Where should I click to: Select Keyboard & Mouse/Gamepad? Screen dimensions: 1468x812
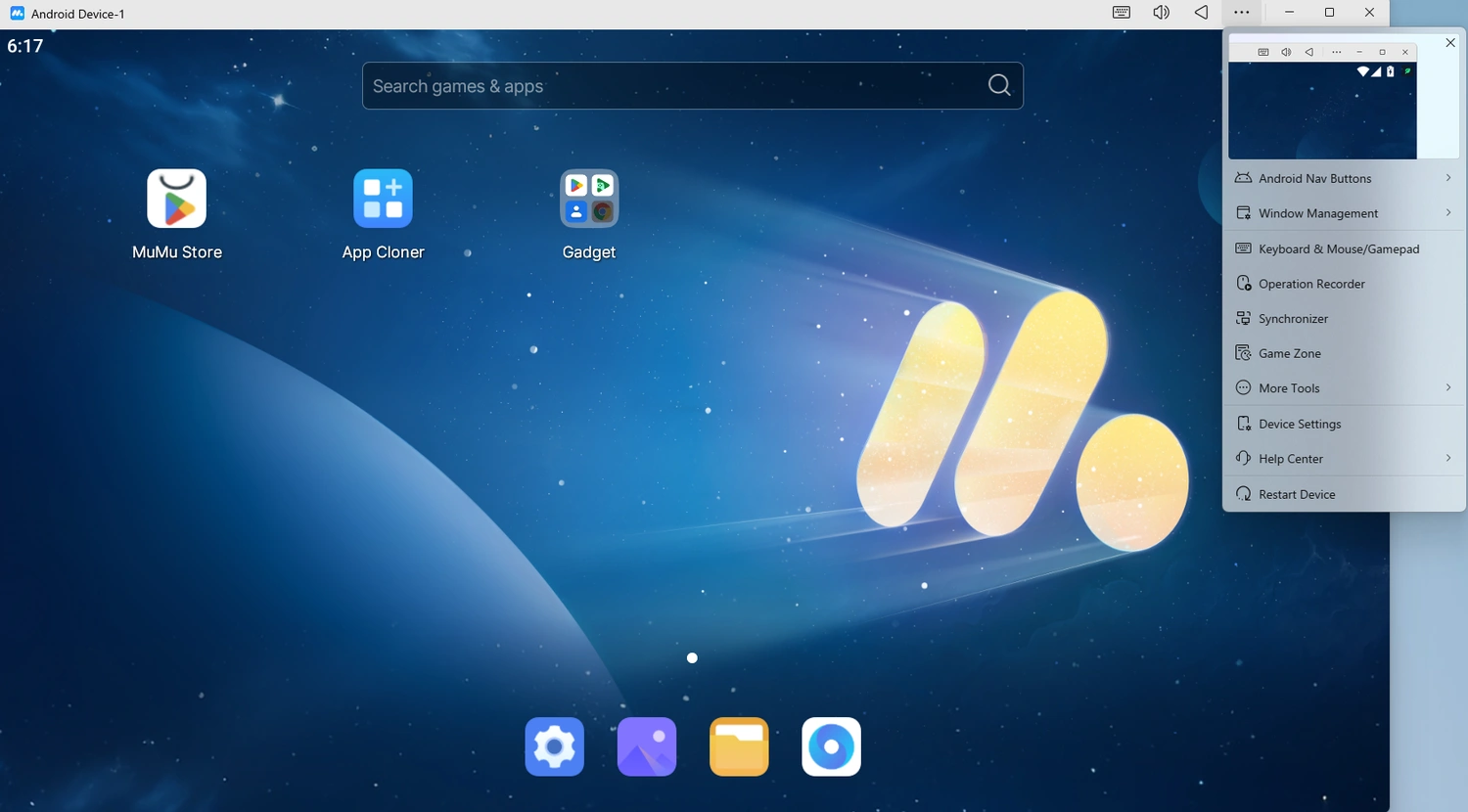[x=1338, y=248]
